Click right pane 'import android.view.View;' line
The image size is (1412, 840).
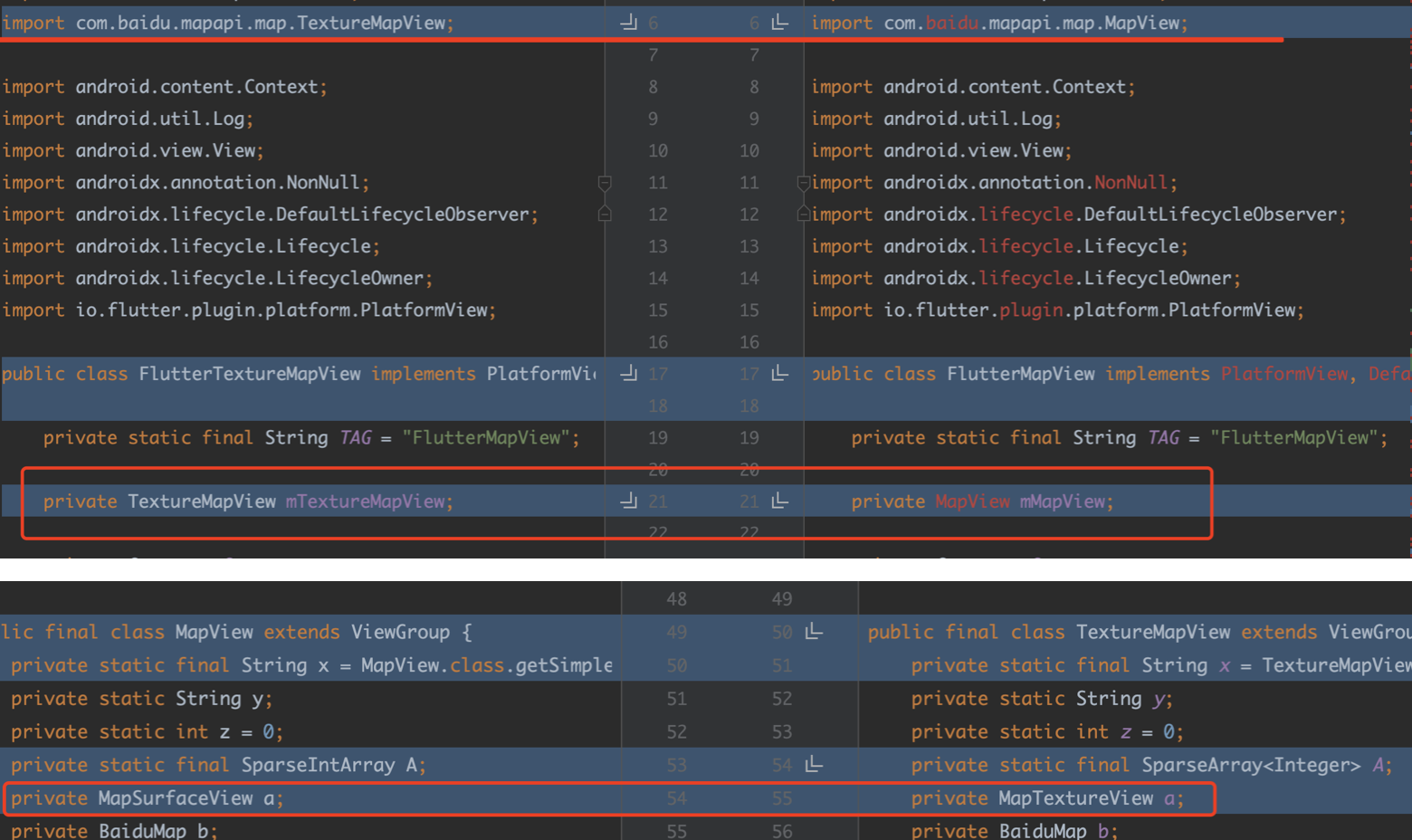[x=941, y=150]
